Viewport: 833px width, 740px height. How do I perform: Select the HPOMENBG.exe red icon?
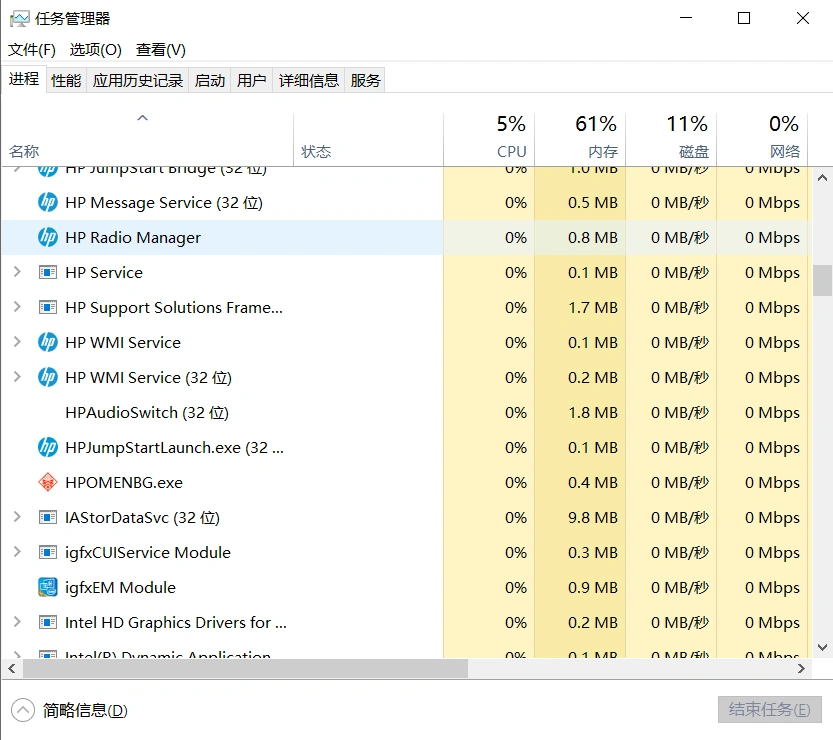[x=47, y=483]
